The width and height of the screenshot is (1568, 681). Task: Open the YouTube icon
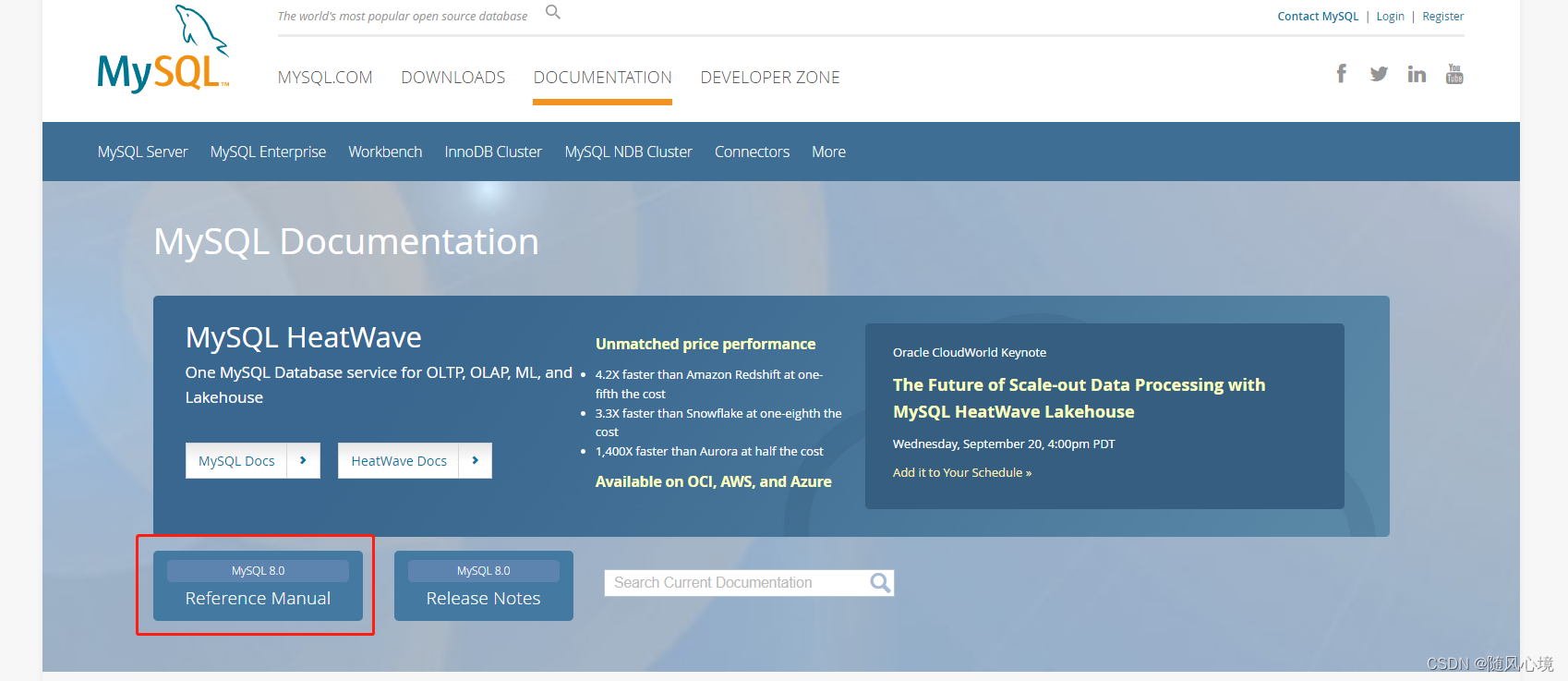1454,74
